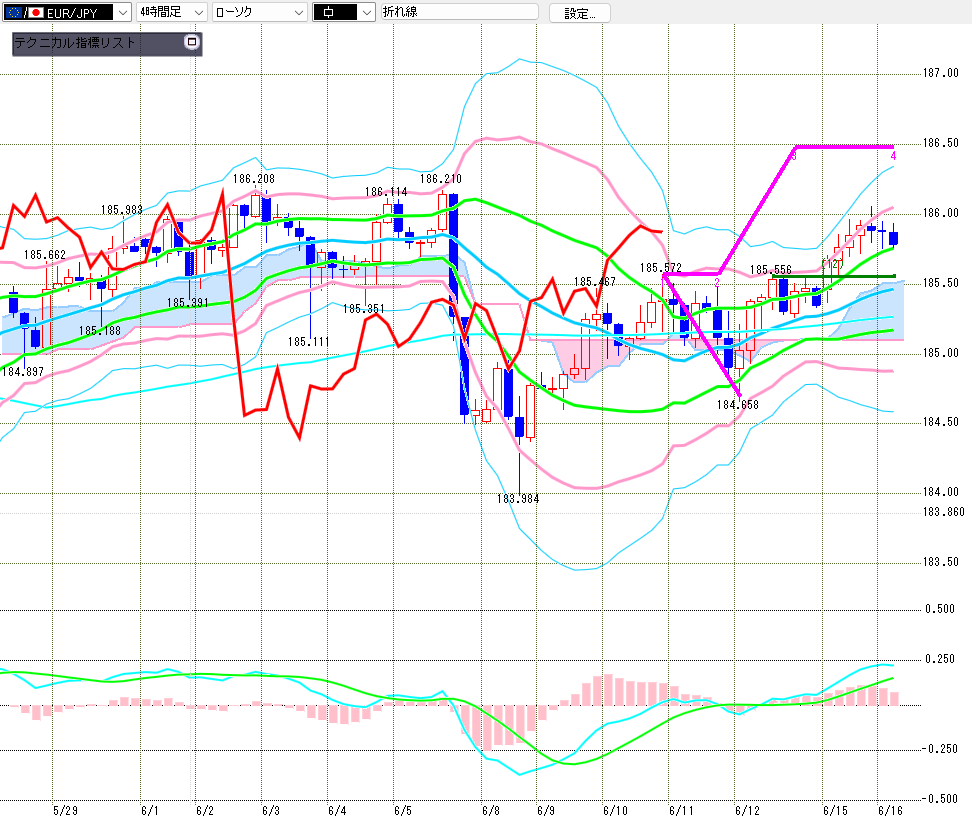Click the 183.984 lowest price label

tap(518, 499)
